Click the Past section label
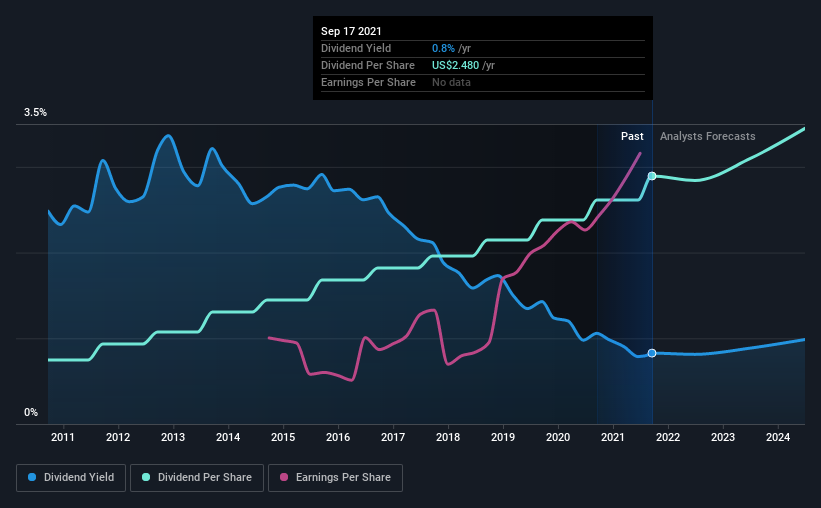 coord(632,136)
